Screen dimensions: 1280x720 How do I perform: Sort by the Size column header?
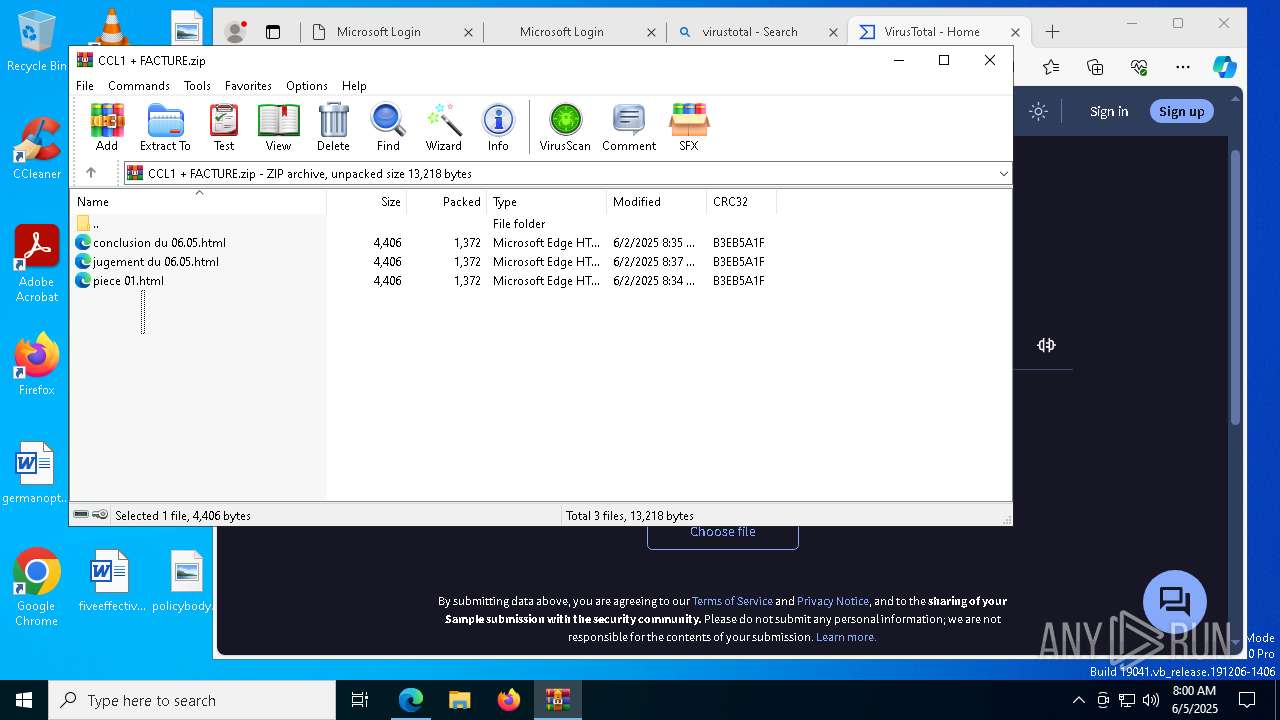pyautogui.click(x=367, y=202)
